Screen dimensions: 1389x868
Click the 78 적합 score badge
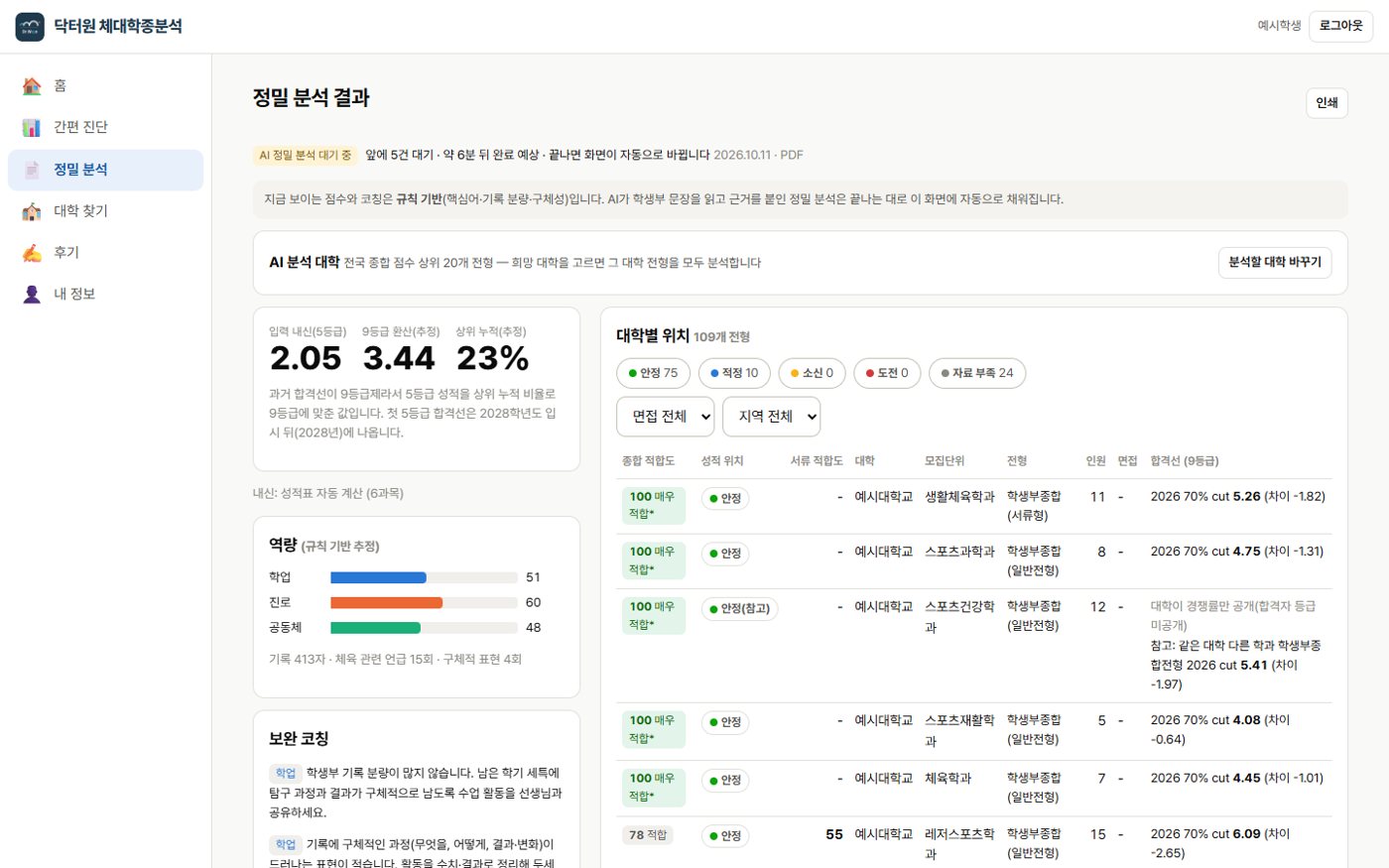coord(648,835)
